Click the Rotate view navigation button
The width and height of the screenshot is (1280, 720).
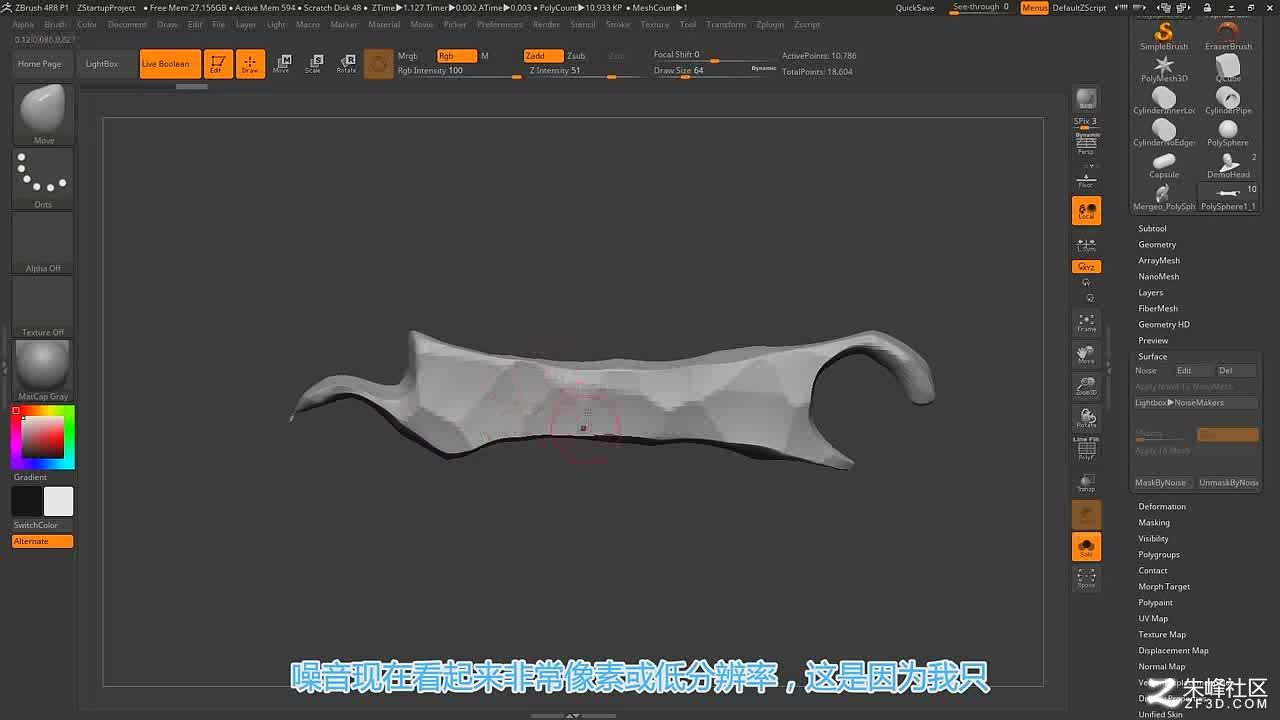tap(1086, 419)
